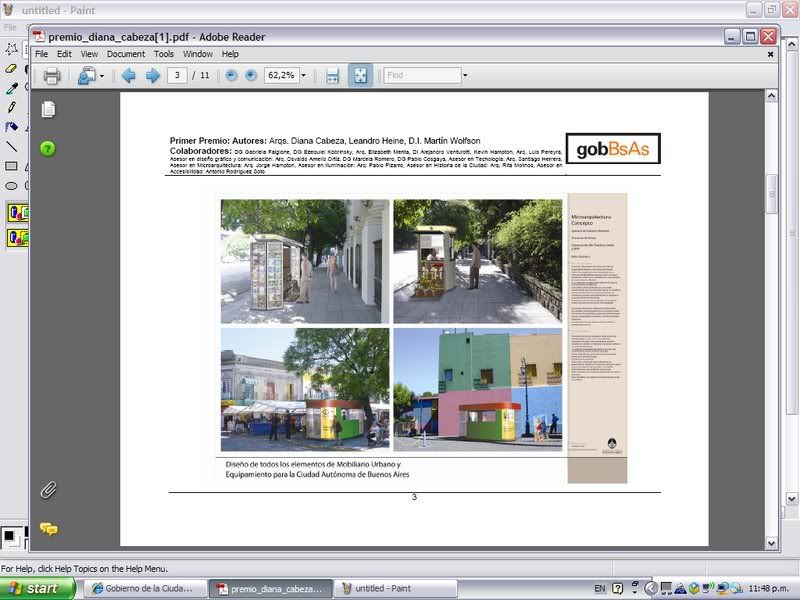Click the page number input field
Screen dimensions: 800x600
[177, 75]
